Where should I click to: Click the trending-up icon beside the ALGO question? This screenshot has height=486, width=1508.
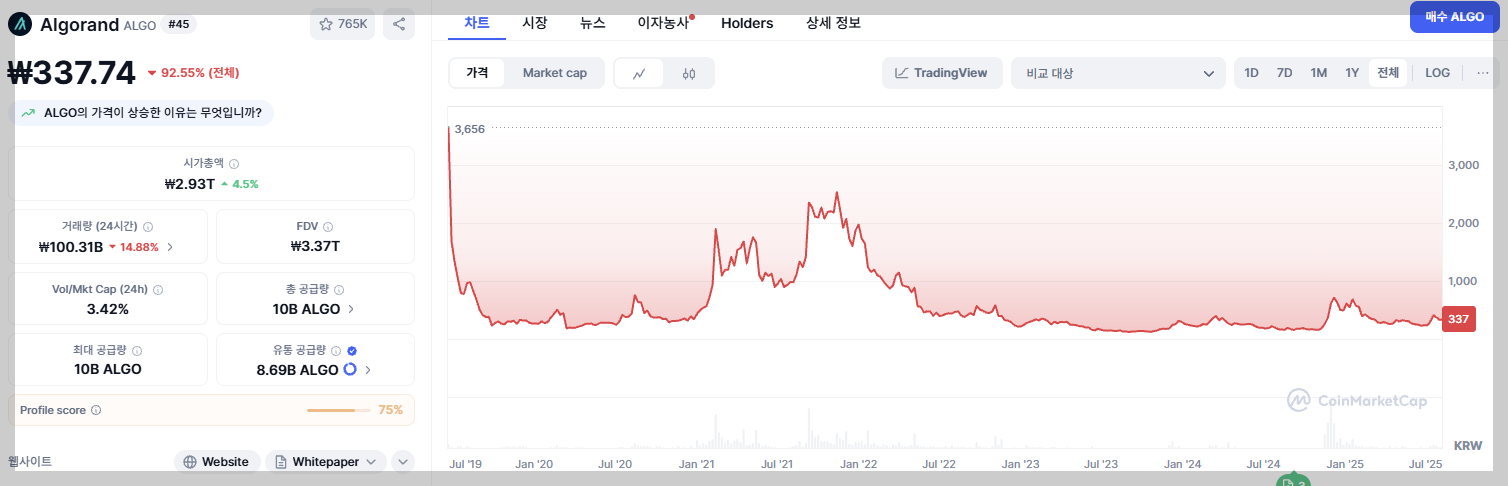click(x=28, y=113)
